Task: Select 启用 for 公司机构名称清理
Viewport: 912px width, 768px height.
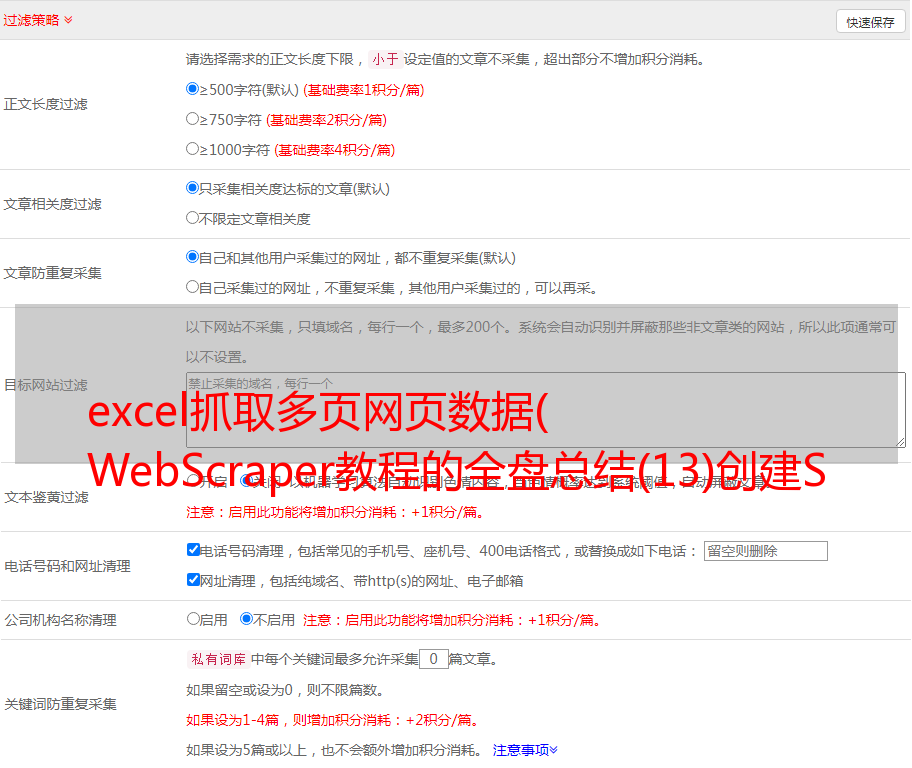Action: point(193,619)
